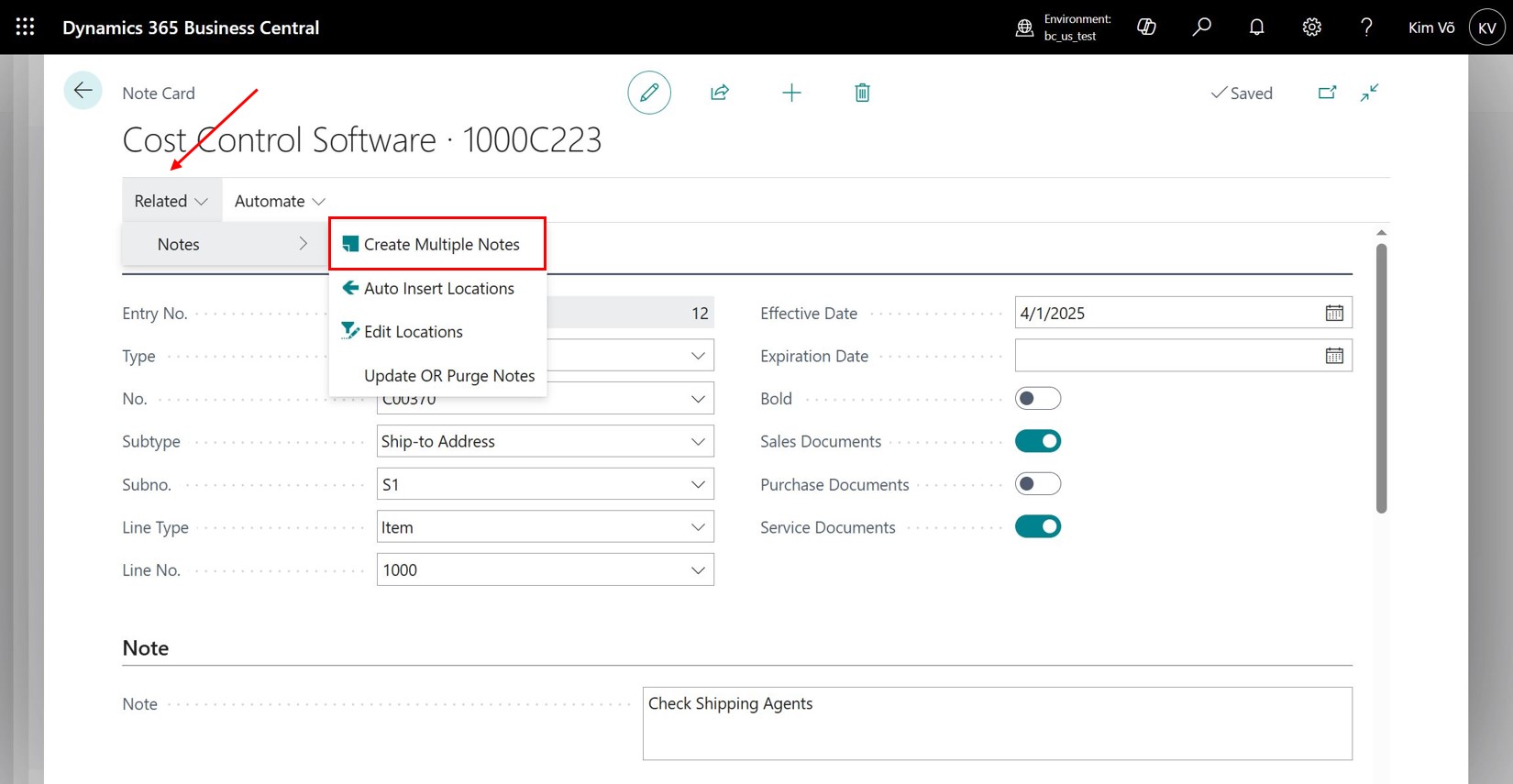The image size is (1513, 784).
Task: Click the trash delete icon
Action: (862, 93)
